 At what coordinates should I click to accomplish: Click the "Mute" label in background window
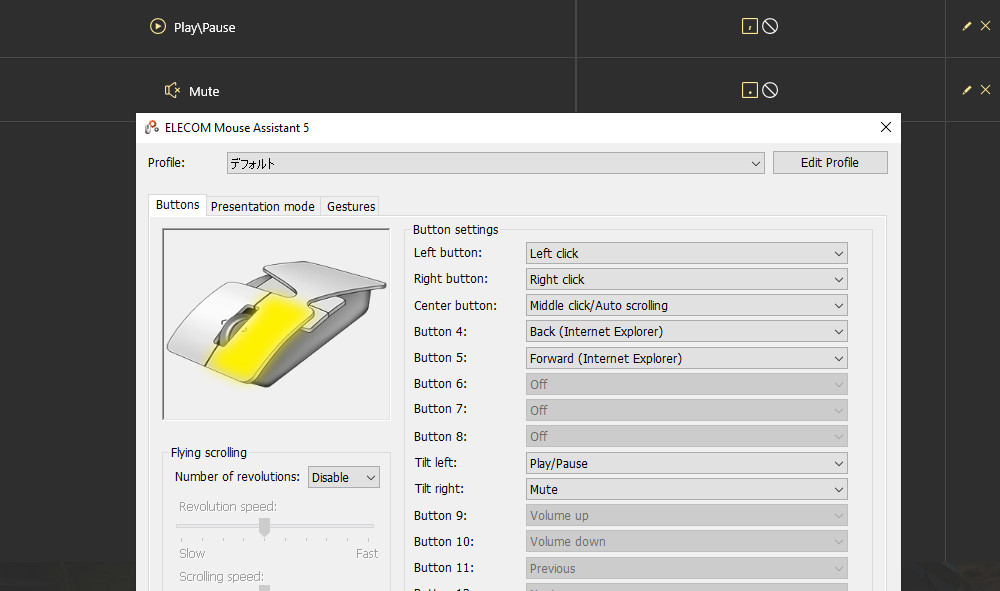coord(204,91)
